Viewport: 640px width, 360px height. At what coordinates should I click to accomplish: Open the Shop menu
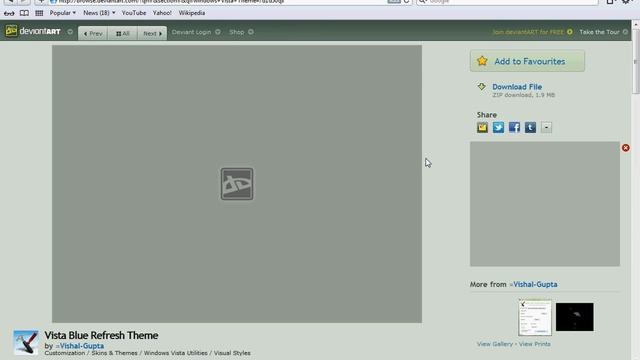237,32
